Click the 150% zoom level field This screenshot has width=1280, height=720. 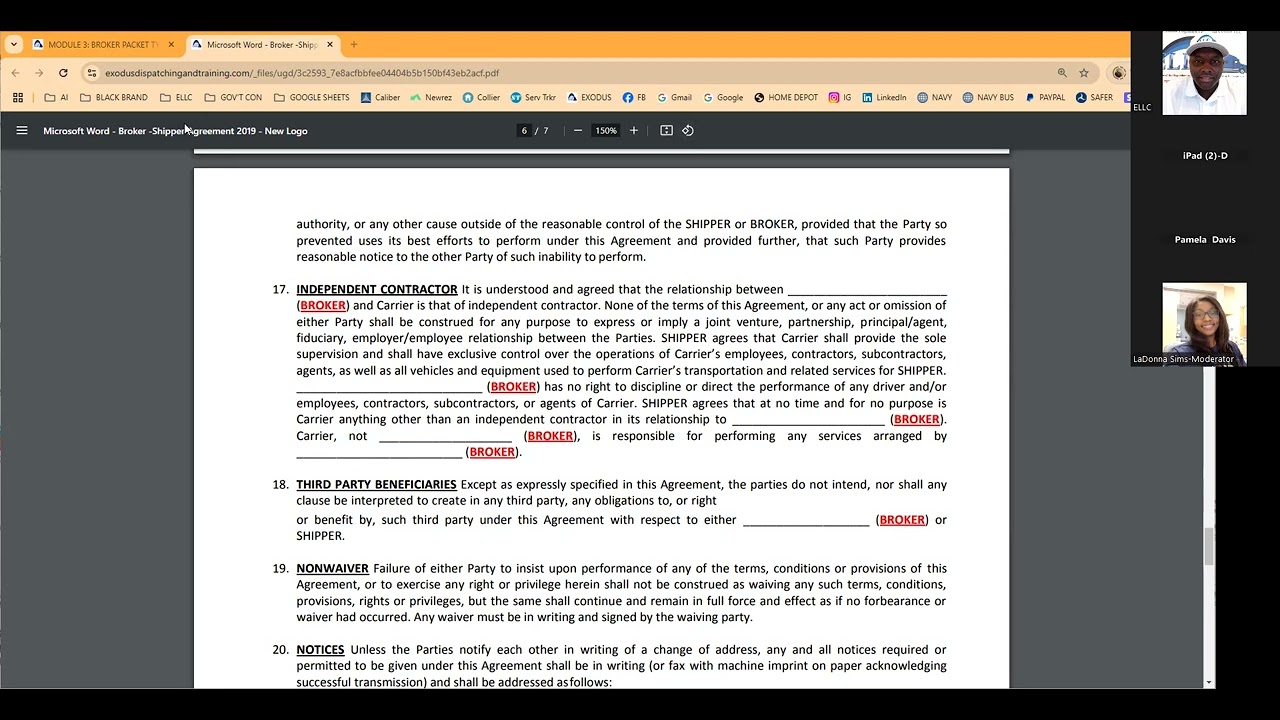pos(605,130)
